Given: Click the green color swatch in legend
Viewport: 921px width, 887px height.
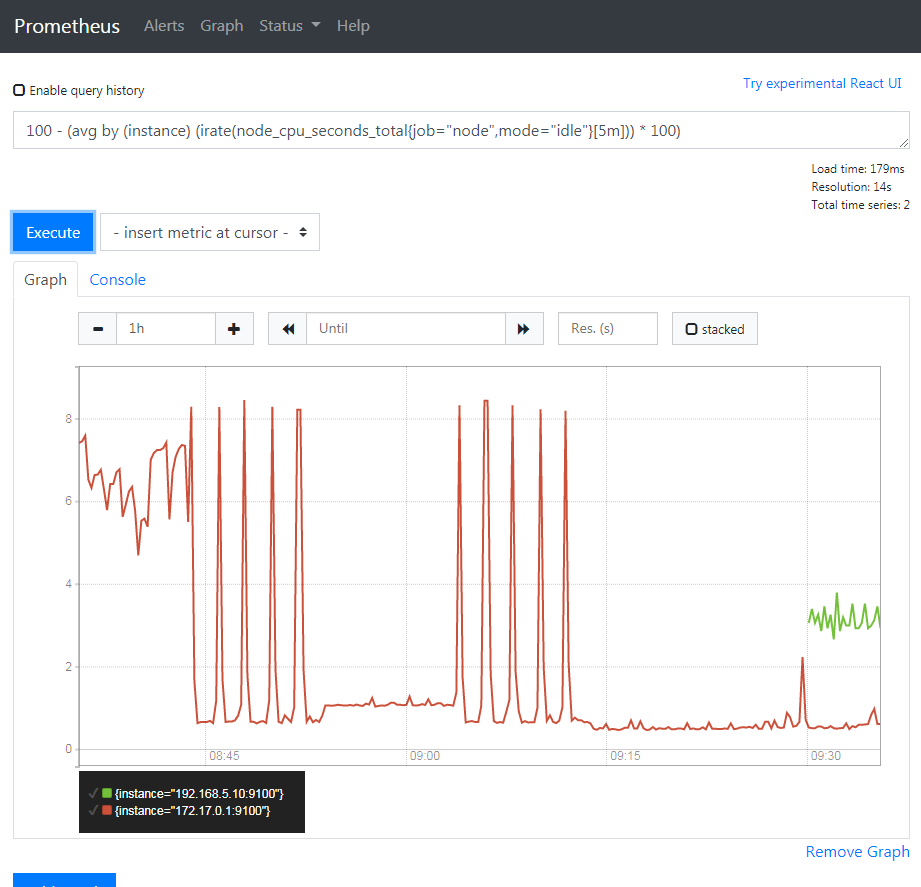Looking at the screenshot, I should (x=107, y=793).
